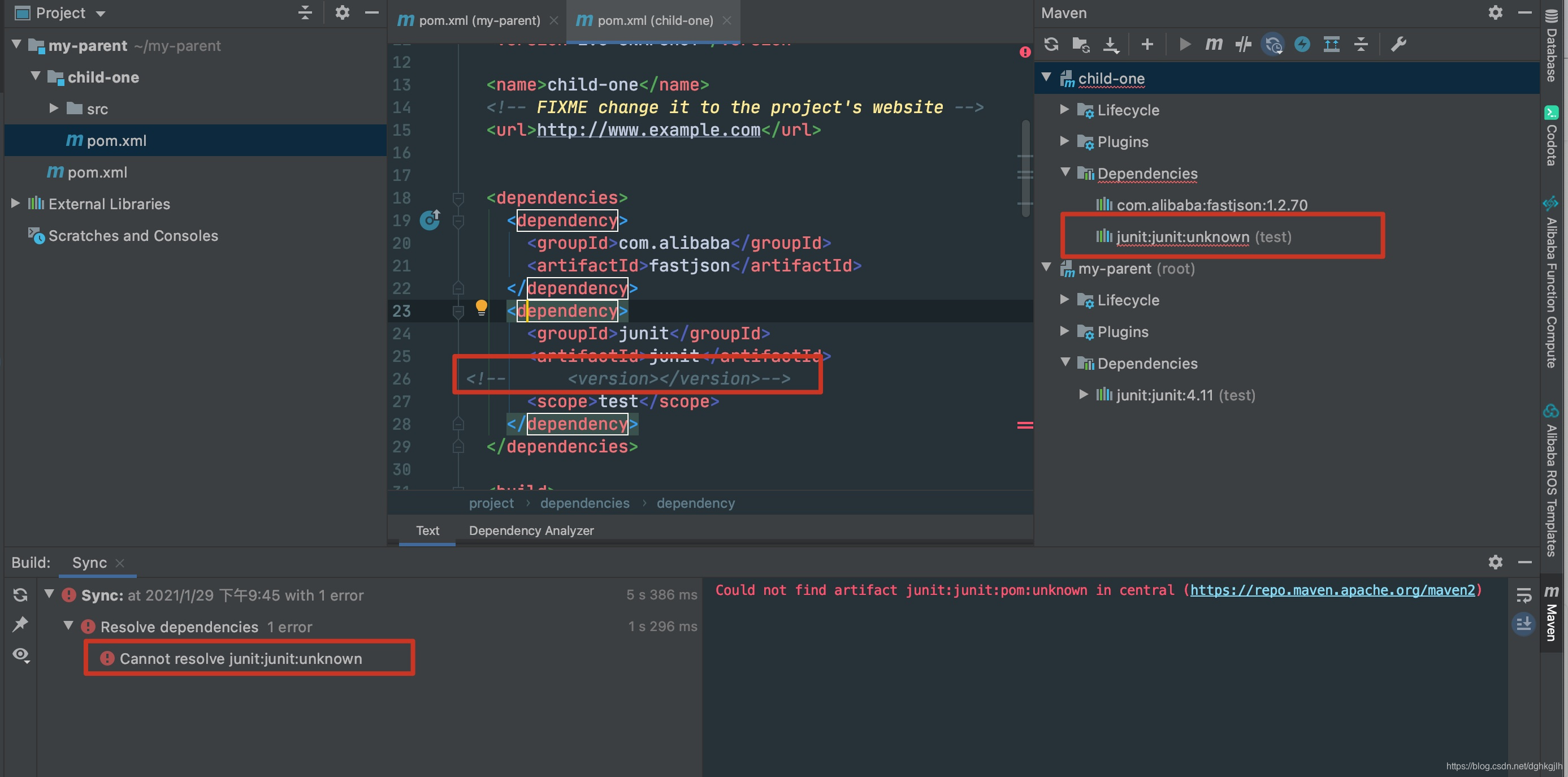The height and width of the screenshot is (777, 1568).
Task: Click 'dependencies' in the editor breadcrumb
Action: coord(585,503)
